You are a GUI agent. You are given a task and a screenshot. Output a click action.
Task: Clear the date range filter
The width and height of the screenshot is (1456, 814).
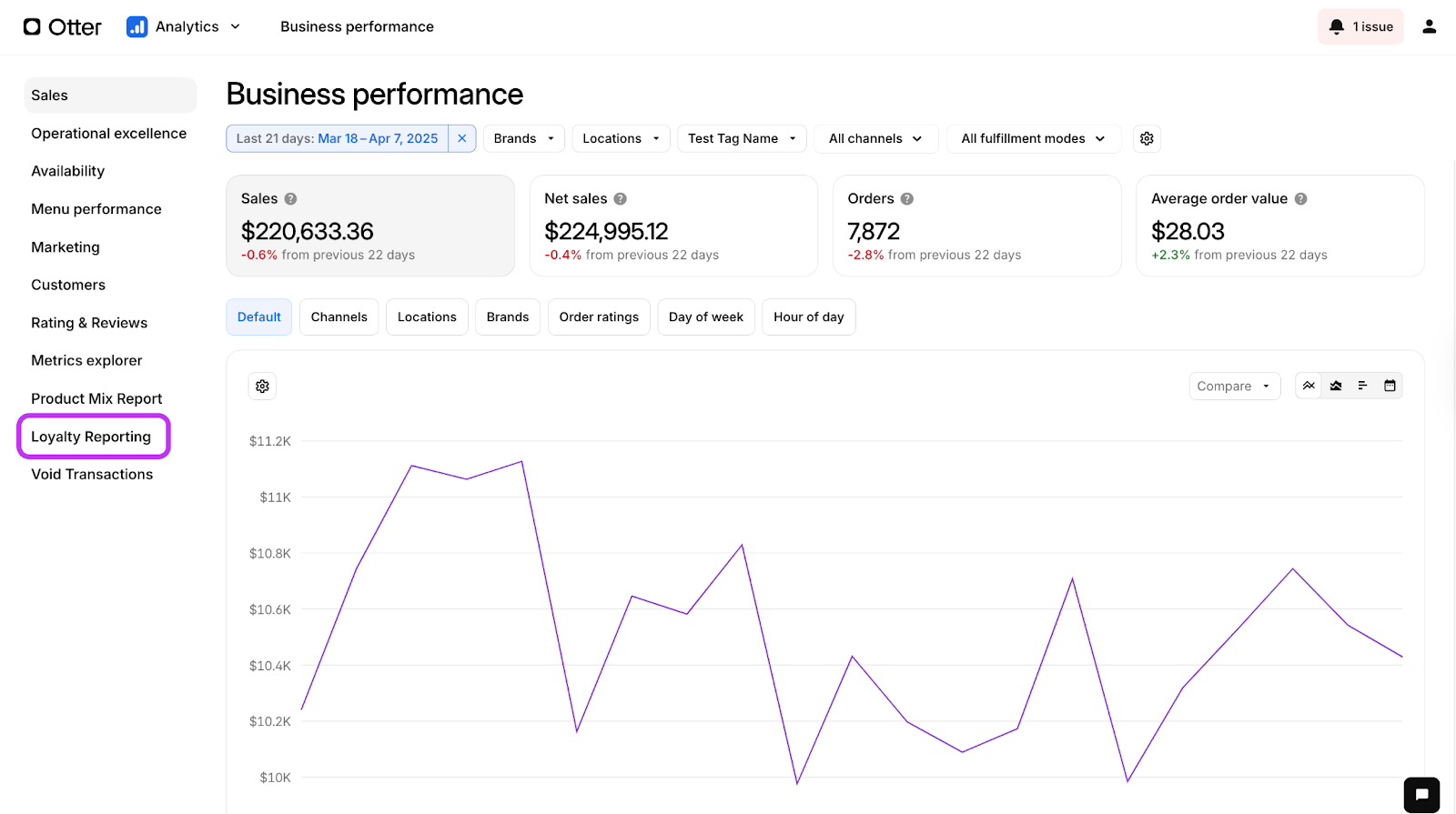462,138
